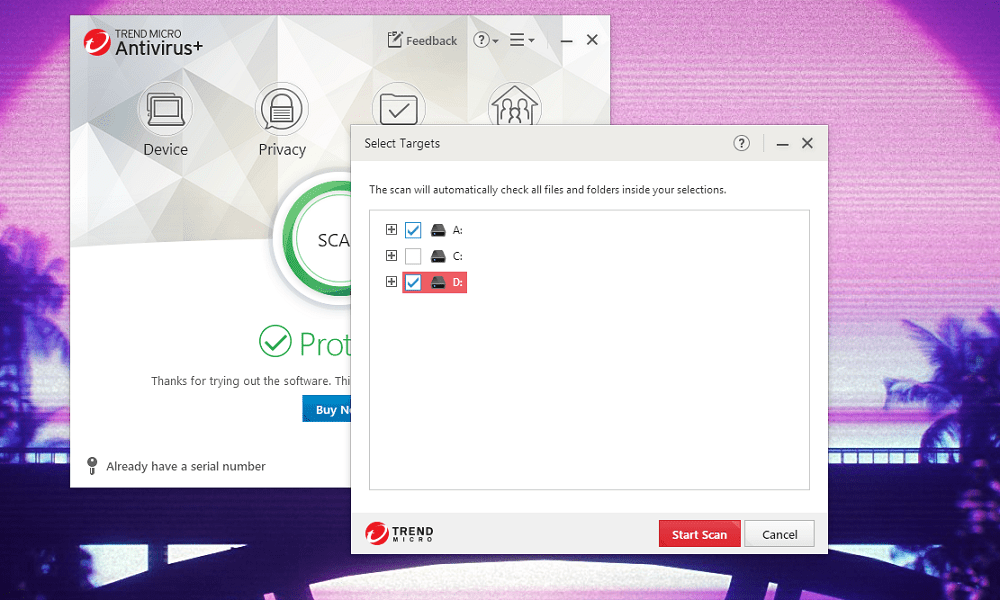Open the Family house icon
Screen dimensions: 1000x600
click(515, 105)
